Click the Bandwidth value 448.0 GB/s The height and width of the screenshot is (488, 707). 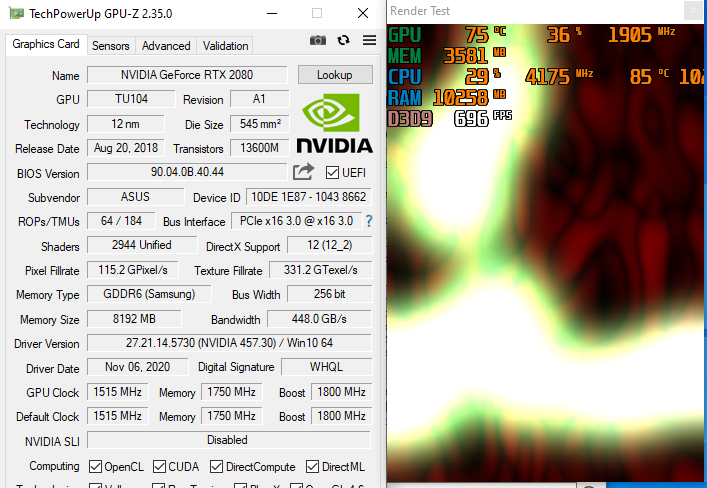[319, 319]
